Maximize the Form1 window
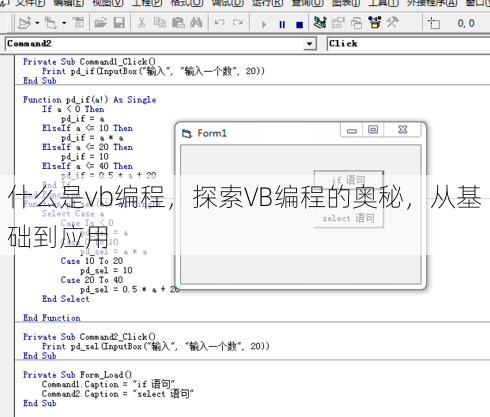Viewport: 490px width, 417px height. pos(373,130)
